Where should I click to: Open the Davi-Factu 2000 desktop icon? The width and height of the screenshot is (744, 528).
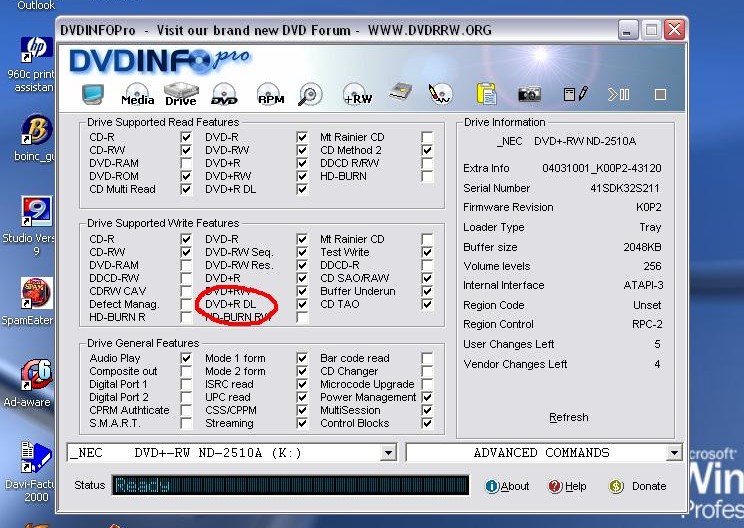[36, 457]
